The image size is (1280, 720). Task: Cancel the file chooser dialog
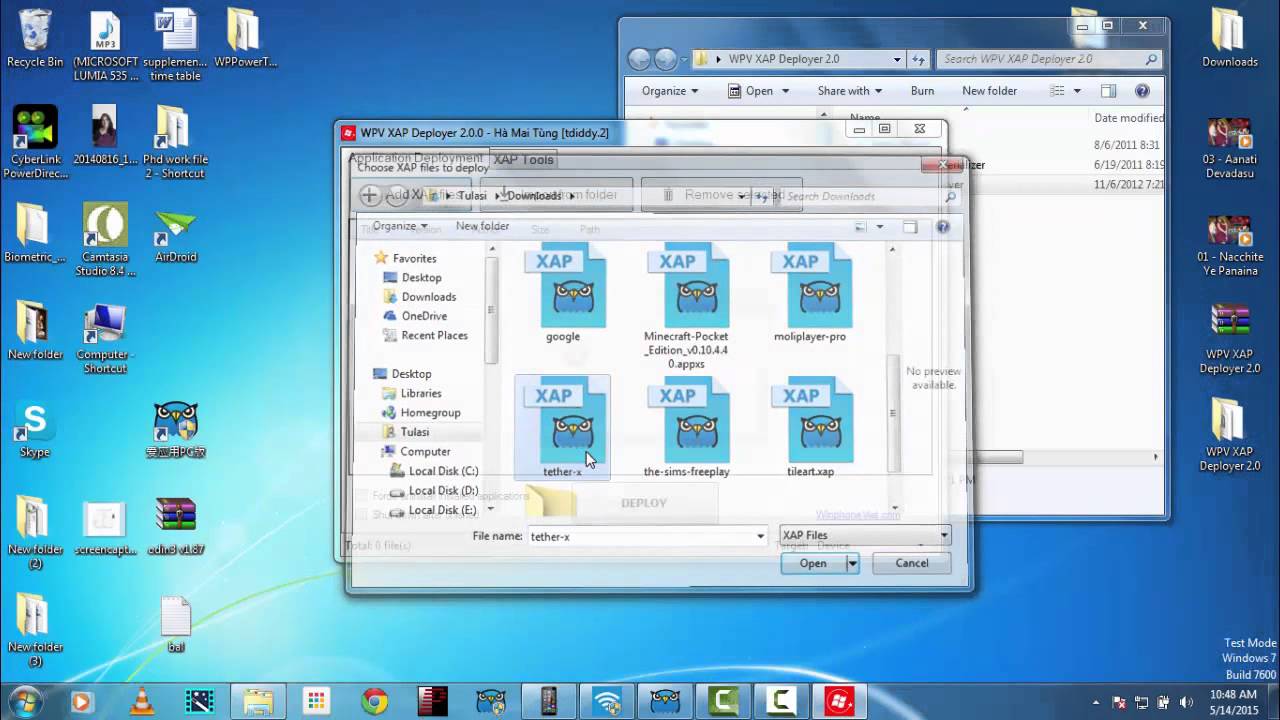[911, 563]
